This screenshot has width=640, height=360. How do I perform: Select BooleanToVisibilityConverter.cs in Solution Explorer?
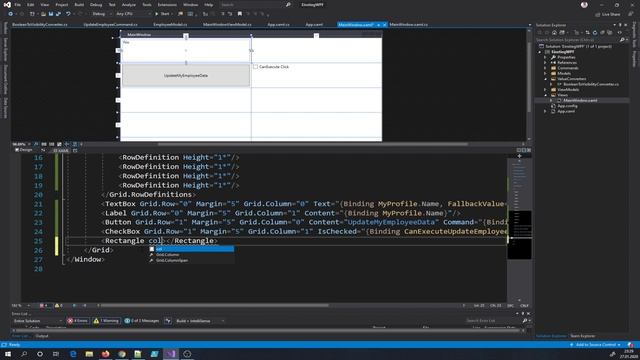pyautogui.click(x=591, y=84)
